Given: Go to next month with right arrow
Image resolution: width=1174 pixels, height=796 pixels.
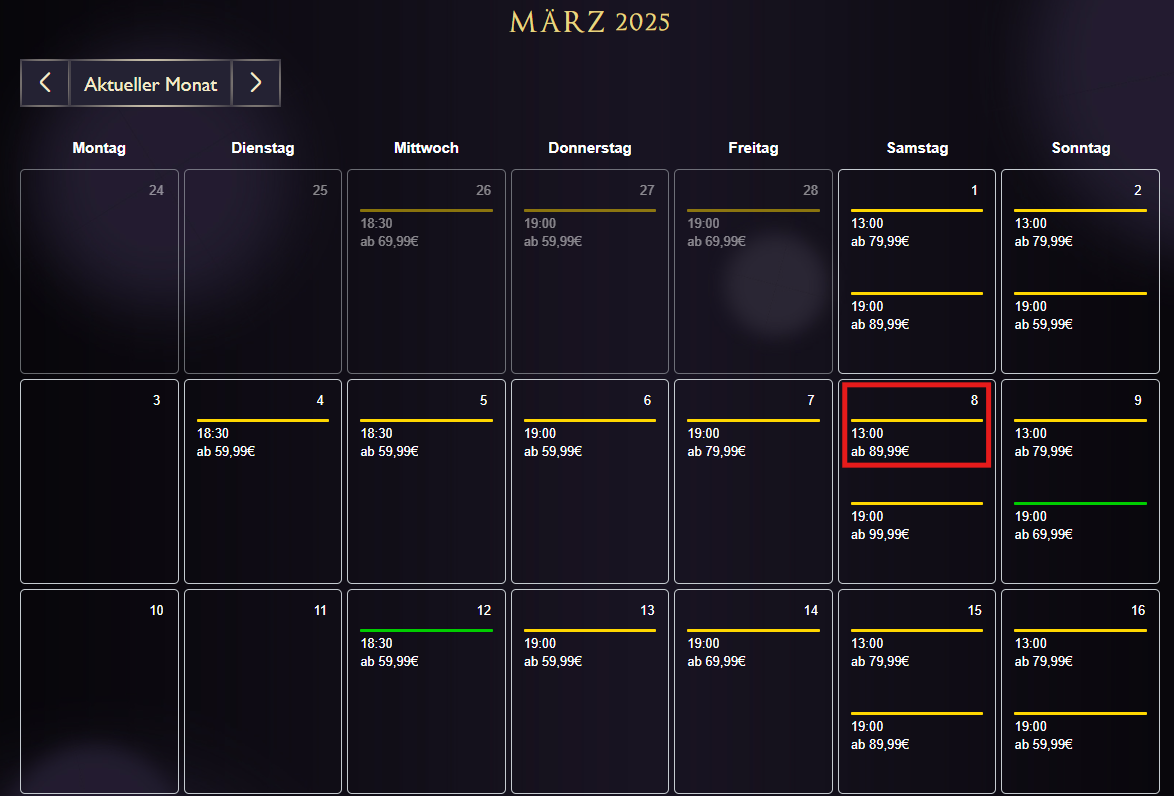Looking at the screenshot, I should (x=256, y=83).
